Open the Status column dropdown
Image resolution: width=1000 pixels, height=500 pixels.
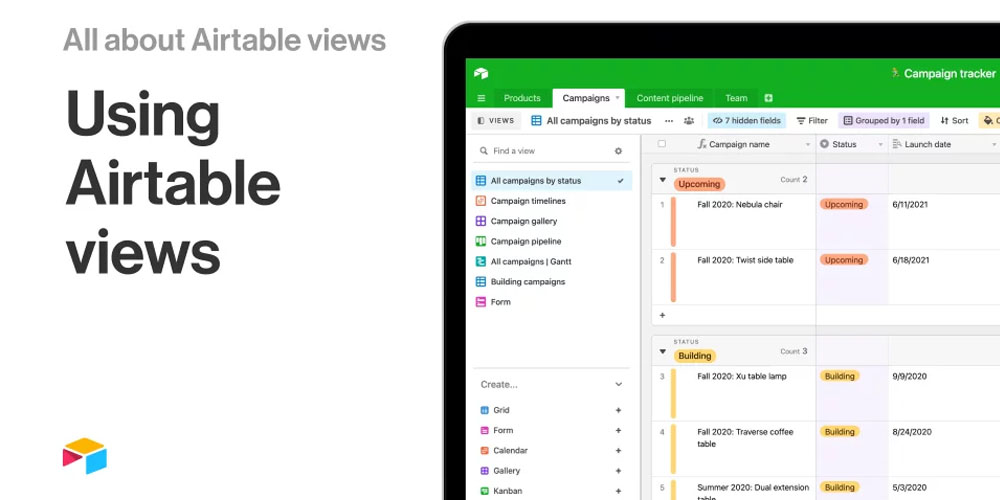[x=881, y=145]
